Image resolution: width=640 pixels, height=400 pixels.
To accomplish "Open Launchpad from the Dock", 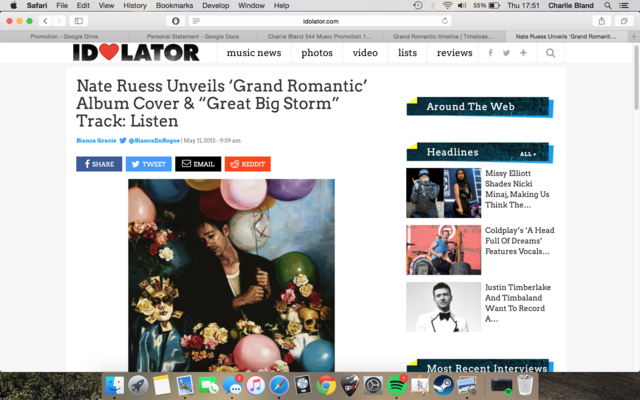I will [138, 385].
